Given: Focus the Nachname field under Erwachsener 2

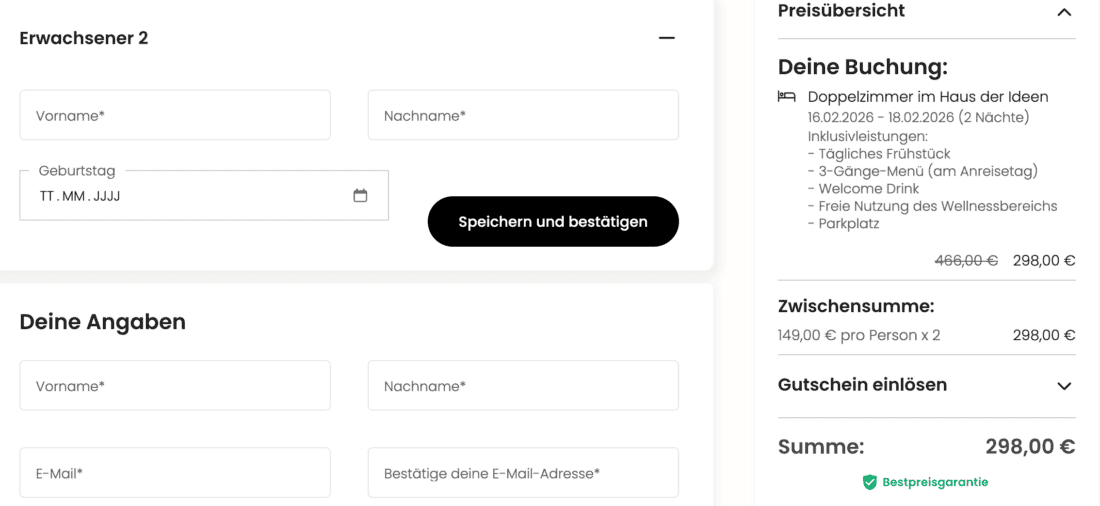Looking at the screenshot, I should [x=523, y=115].
